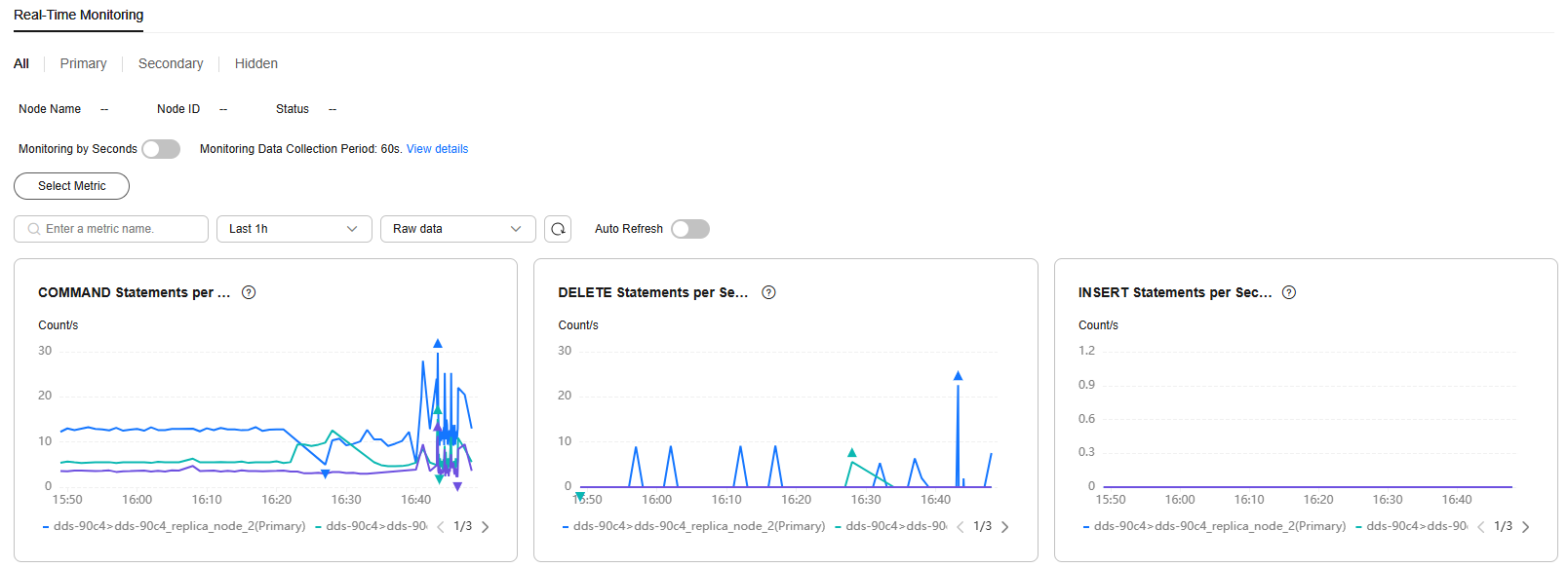Click Monitoring Data Collection Period: 60s text
The image size is (1568, 568).
point(301,149)
